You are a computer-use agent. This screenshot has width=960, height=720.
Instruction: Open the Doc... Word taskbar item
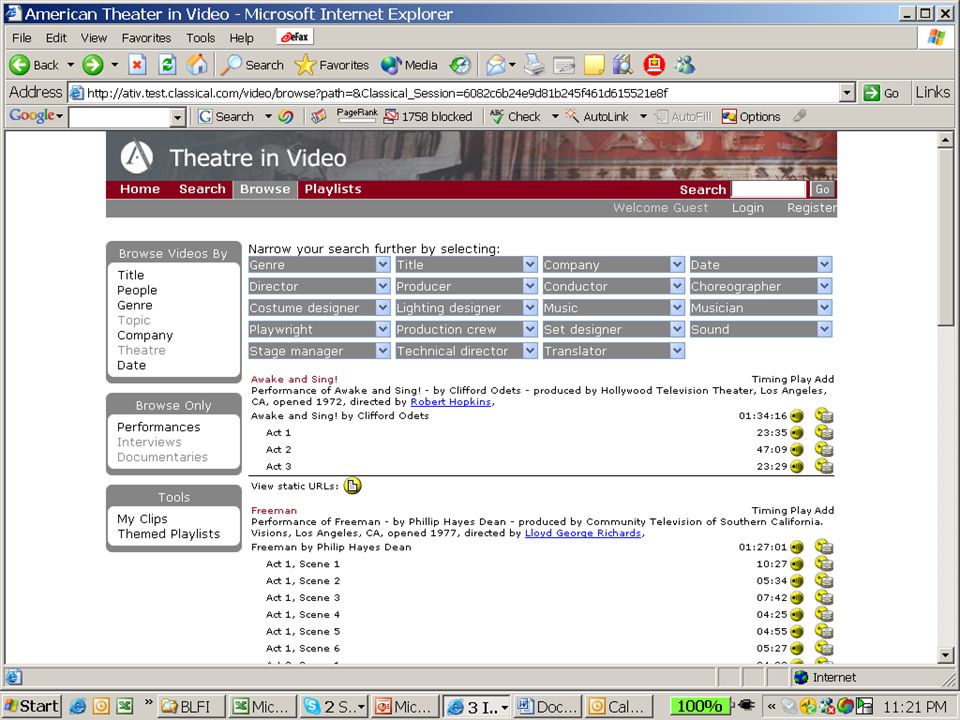[x=547, y=706]
